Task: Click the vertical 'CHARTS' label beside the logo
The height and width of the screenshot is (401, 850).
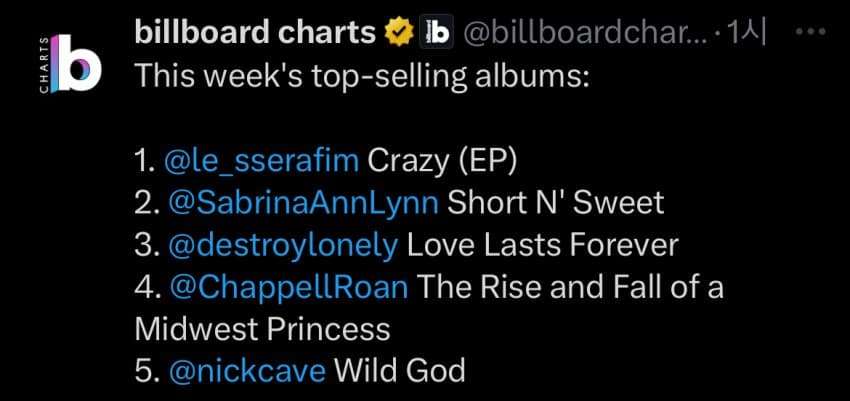Action: (43, 66)
